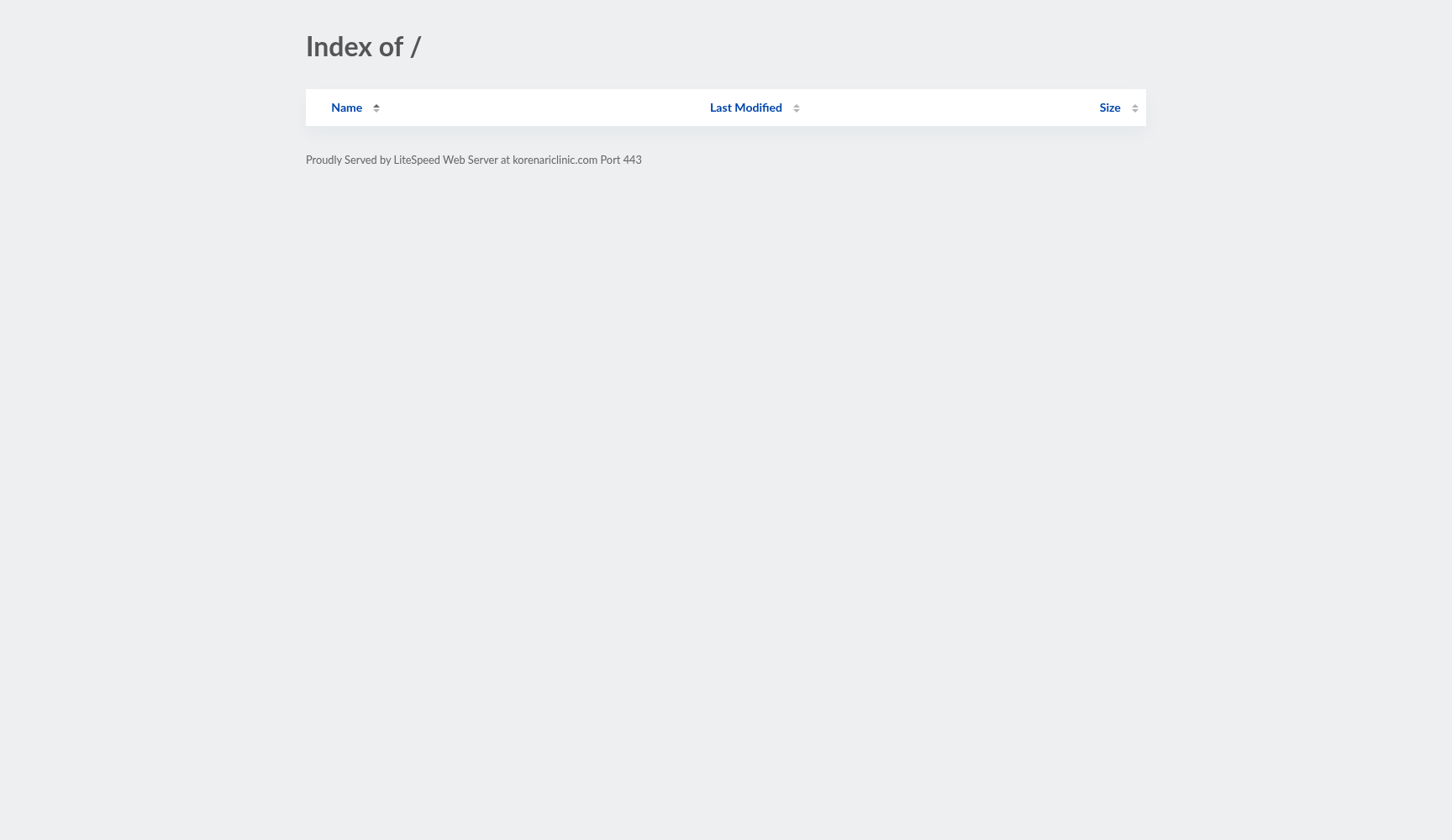Click the korenariclinic.com domain in the footer
Screen dimensions: 1452x840
(555, 160)
